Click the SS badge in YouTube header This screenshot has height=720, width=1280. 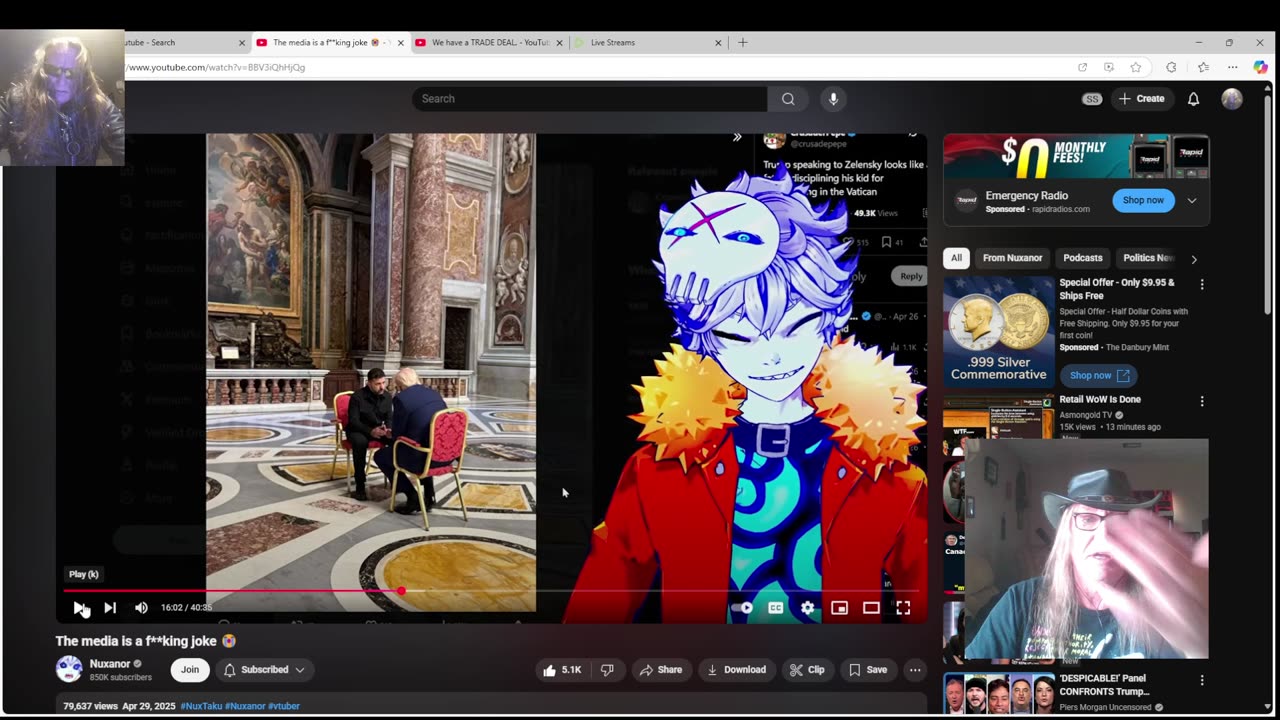(x=1092, y=99)
